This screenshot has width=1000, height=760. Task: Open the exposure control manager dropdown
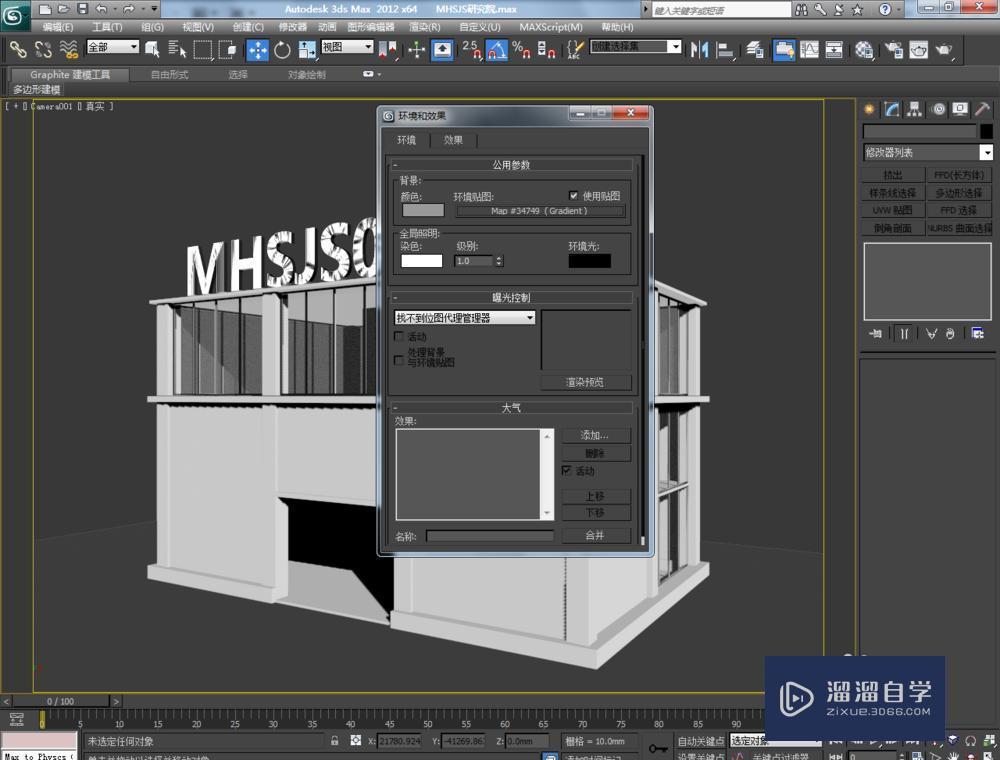531,317
